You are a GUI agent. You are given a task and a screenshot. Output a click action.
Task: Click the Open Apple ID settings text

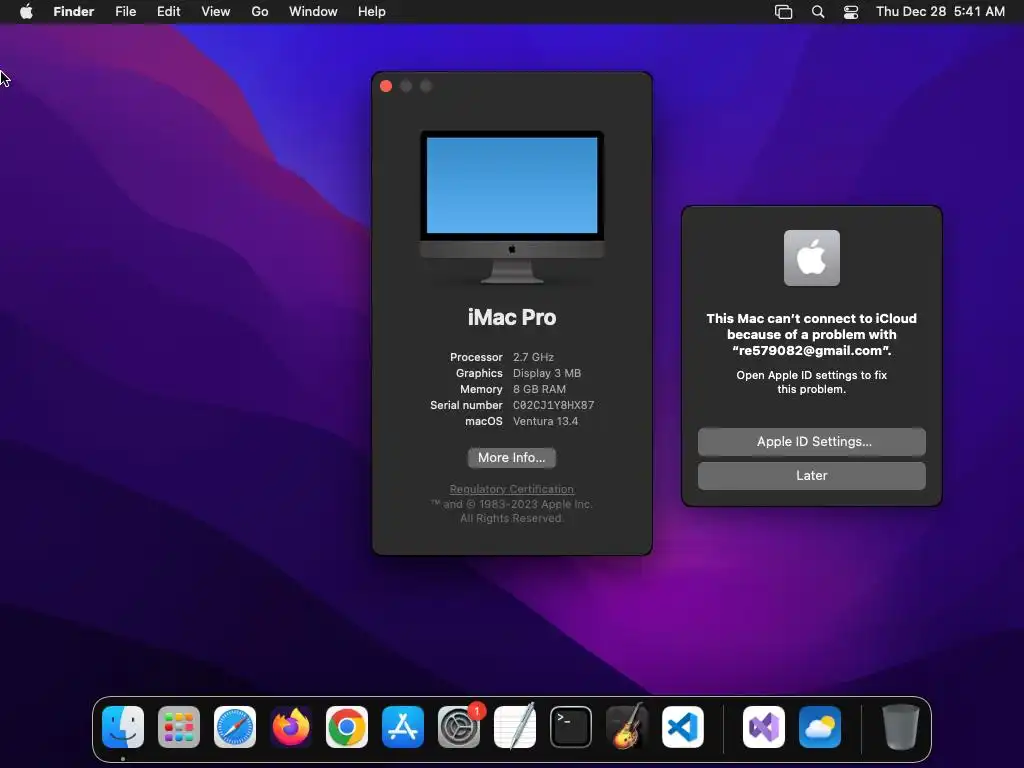pos(812,382)
